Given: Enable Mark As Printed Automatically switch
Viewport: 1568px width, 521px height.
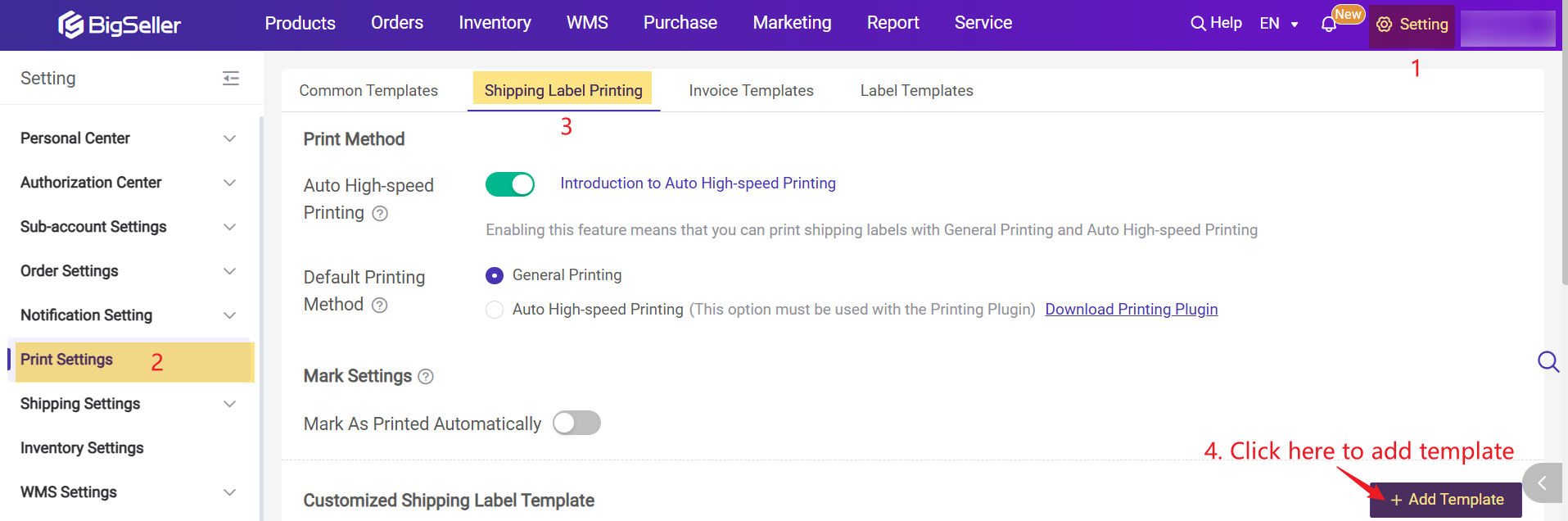Looking at the screenshot, I should [576, 424].
